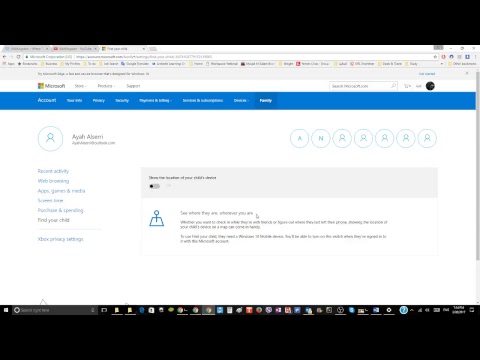Image resolution: width=480 pixels, height=360 pixels.
Task: Go to the Account home tab
Action: pos(47,100)
